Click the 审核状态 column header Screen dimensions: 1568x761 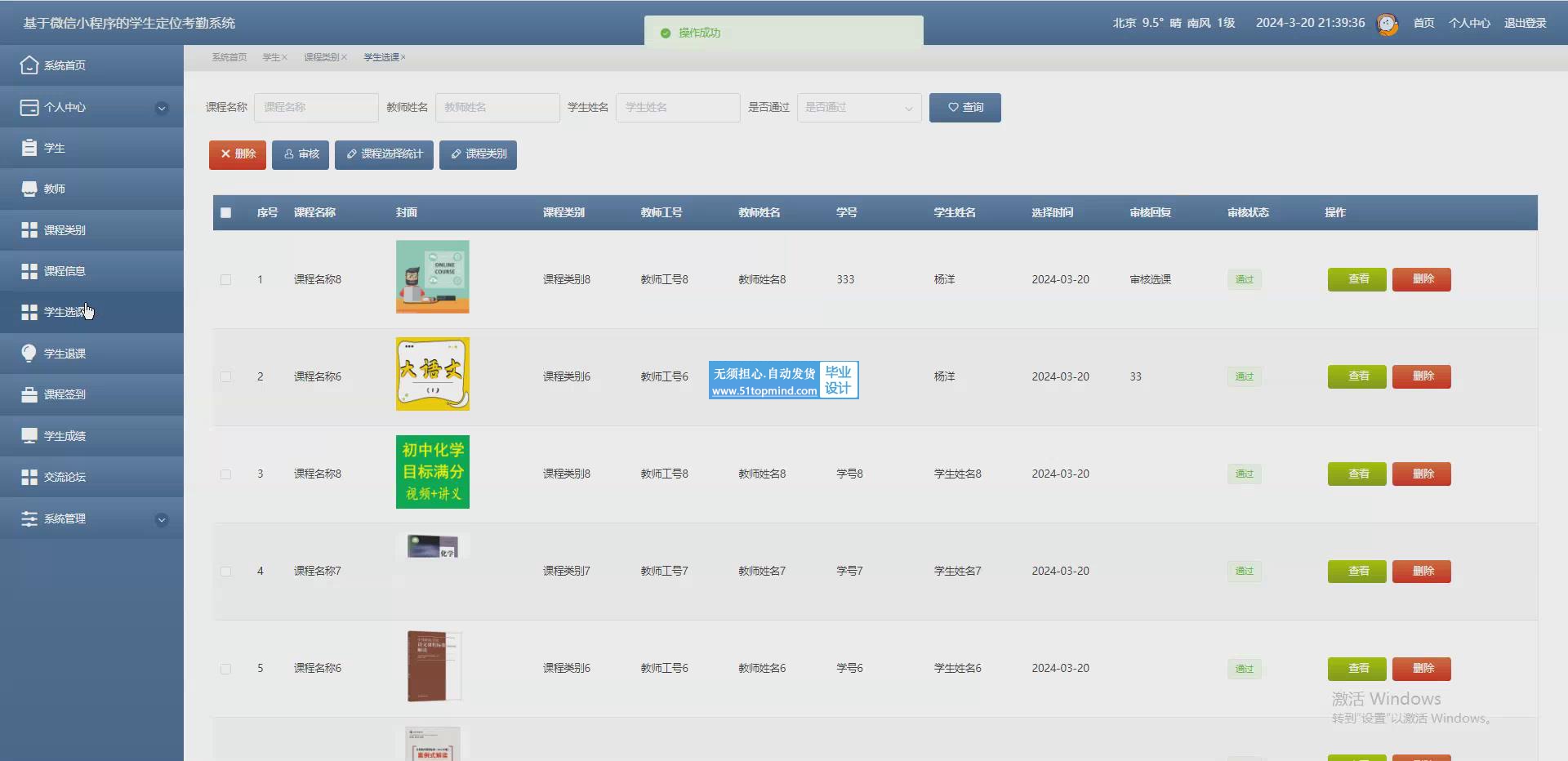(x=1248, y=212)
